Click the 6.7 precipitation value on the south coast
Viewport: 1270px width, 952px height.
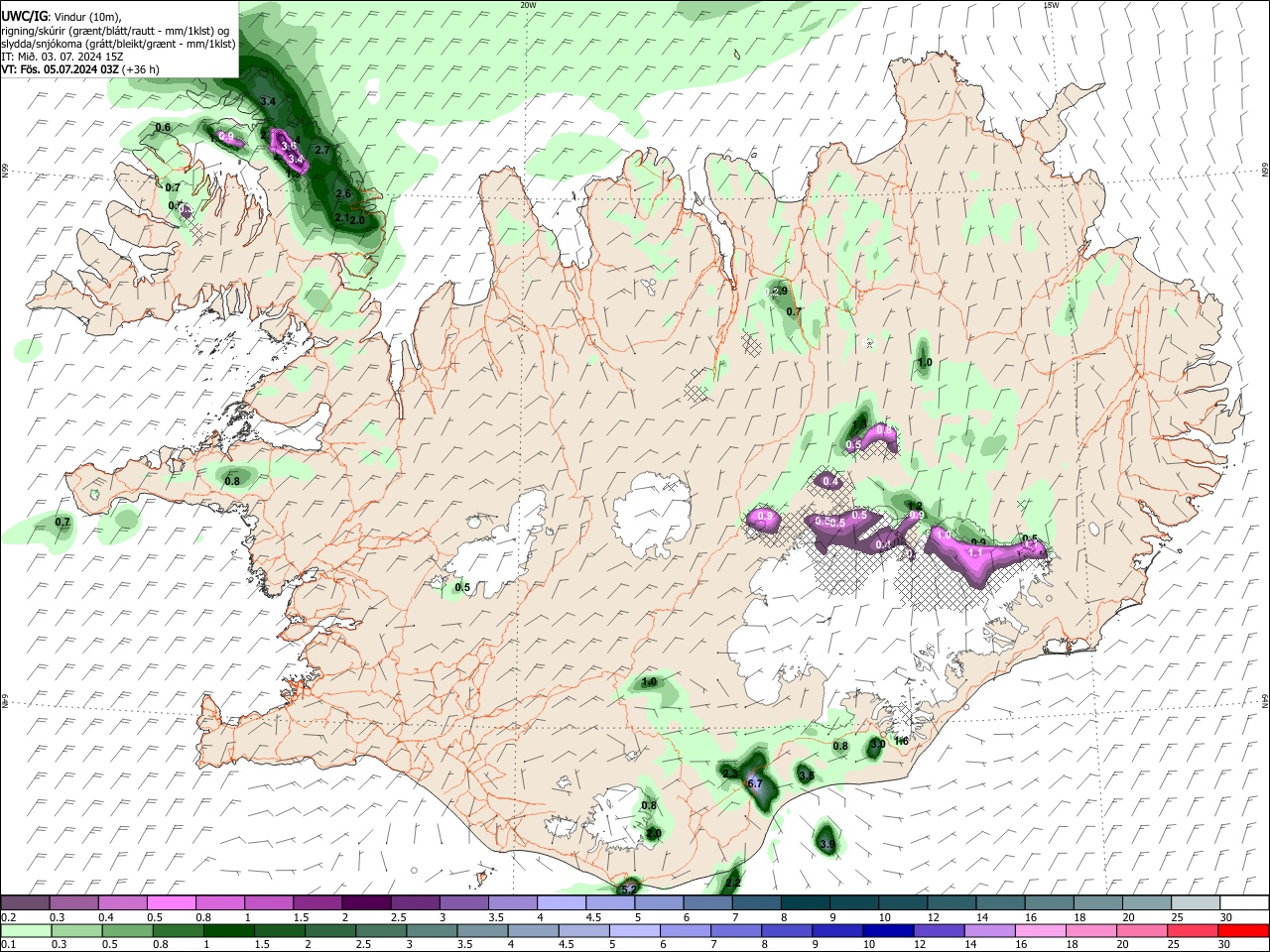[x=754, y=783]
